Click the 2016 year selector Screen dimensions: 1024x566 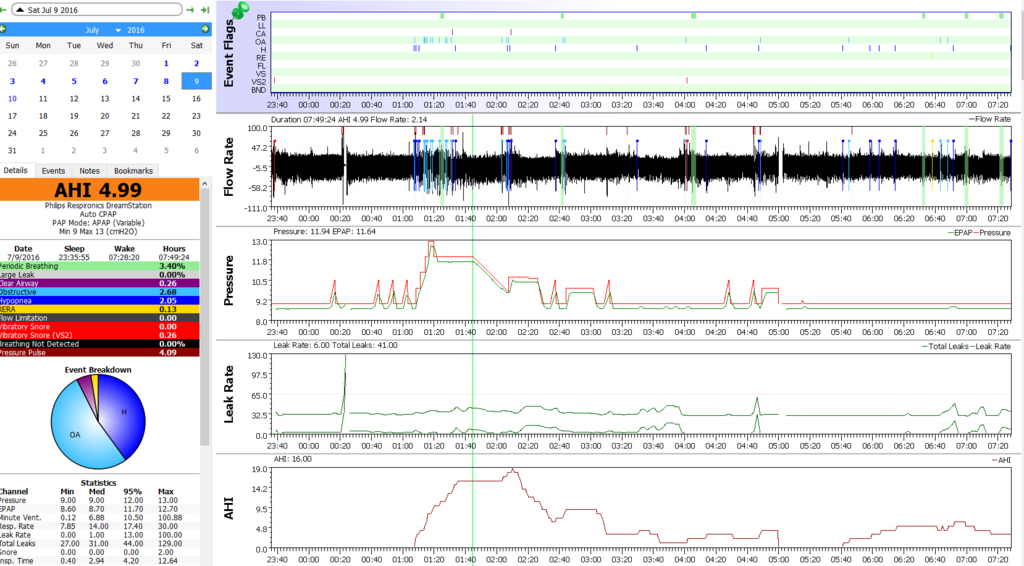[x=134, y=30]
